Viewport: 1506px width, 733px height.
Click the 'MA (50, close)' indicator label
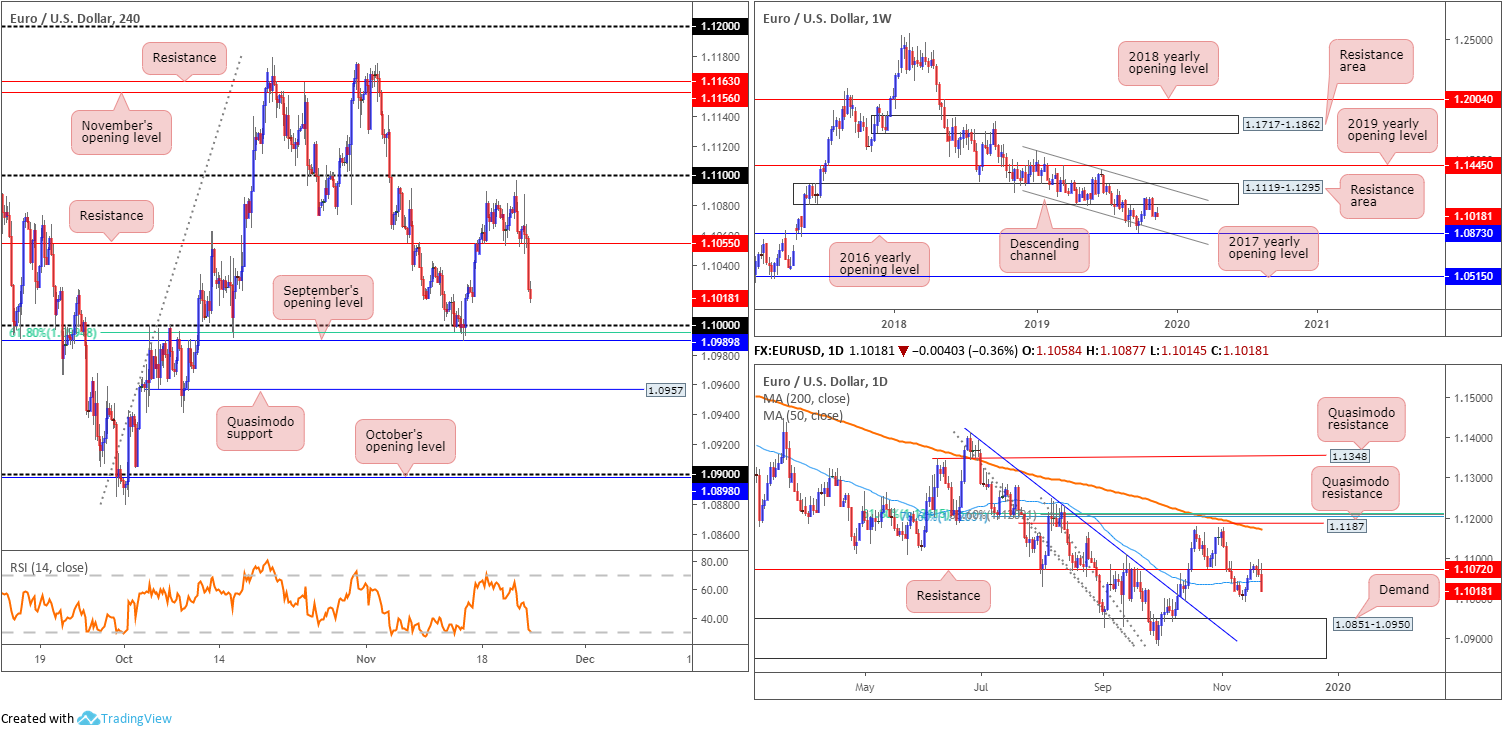(x=805, y=415)
